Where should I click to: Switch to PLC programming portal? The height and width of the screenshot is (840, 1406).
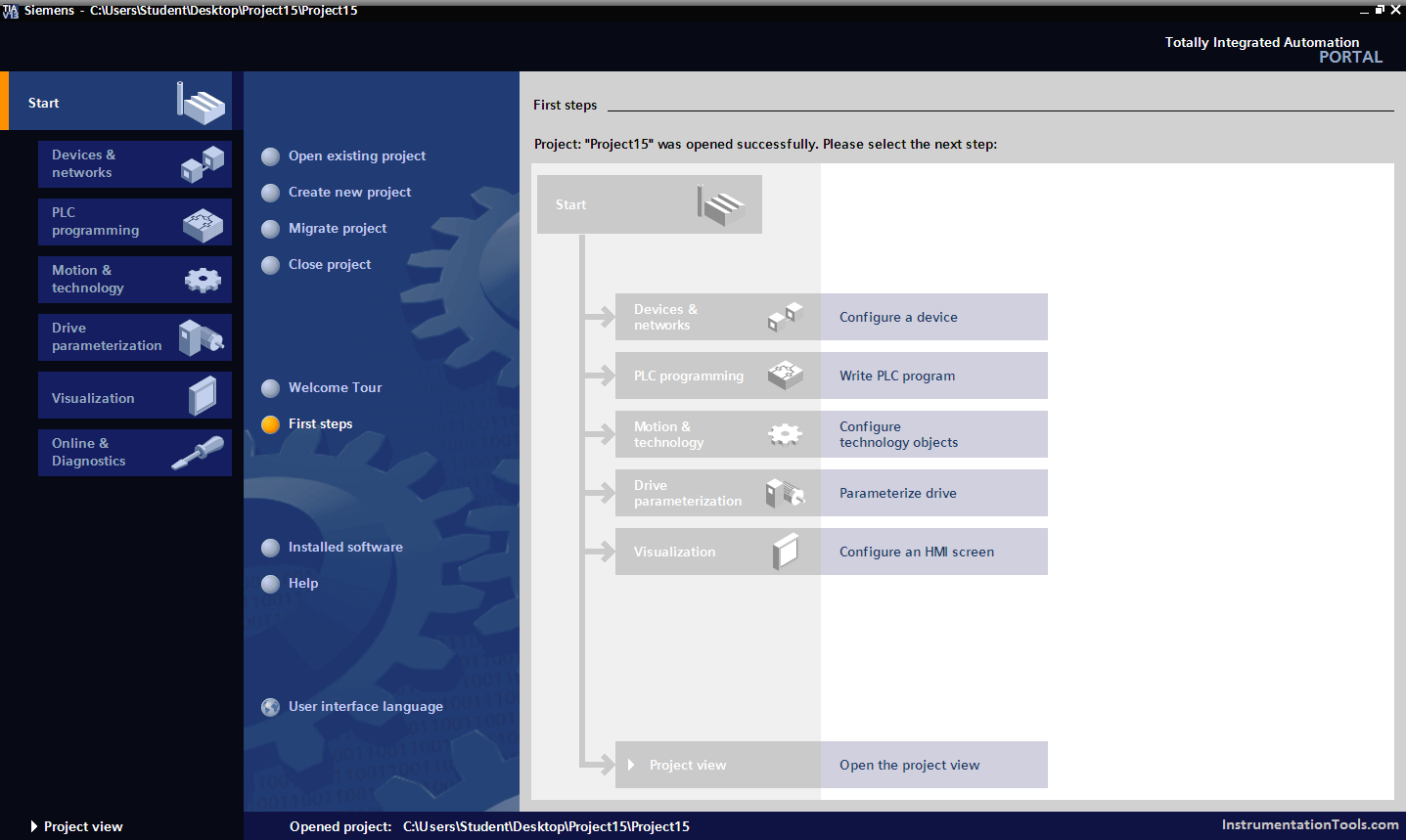[x=135, y=222]
